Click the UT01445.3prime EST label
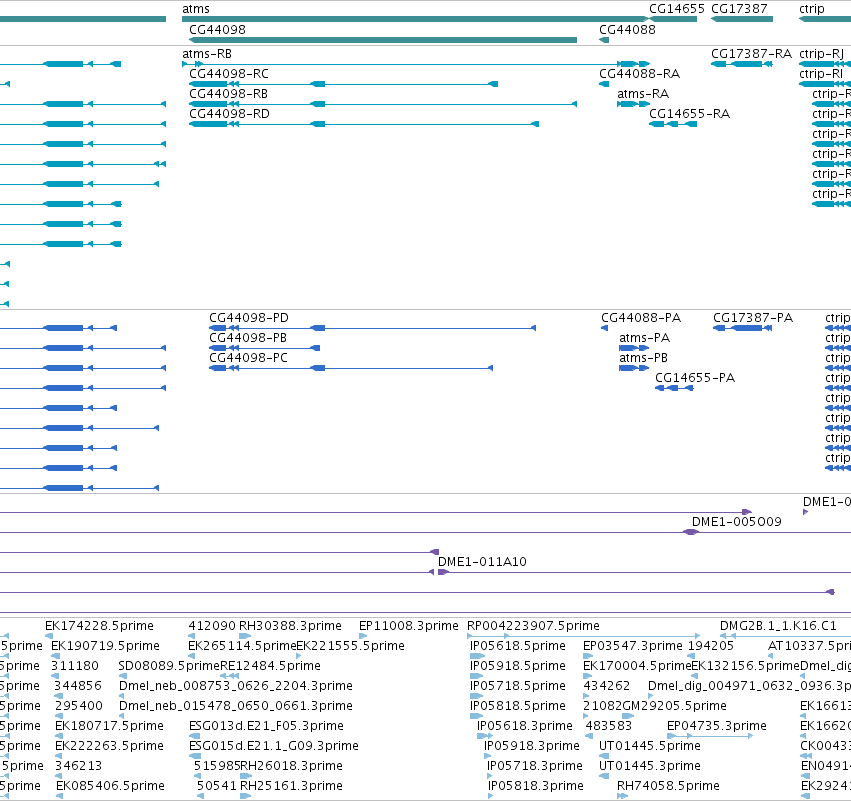Screen dimensions: 851x801 [650, 766]
